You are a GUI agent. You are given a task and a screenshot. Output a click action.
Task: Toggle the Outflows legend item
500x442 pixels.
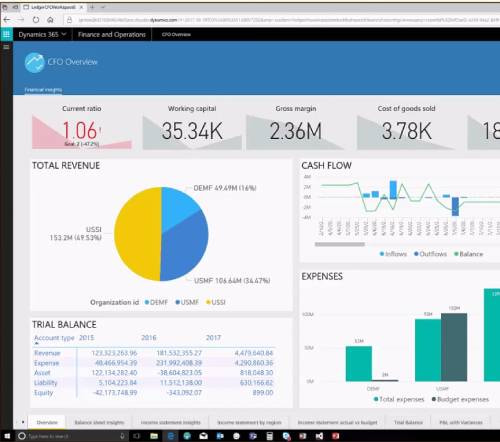coord(430,254)
